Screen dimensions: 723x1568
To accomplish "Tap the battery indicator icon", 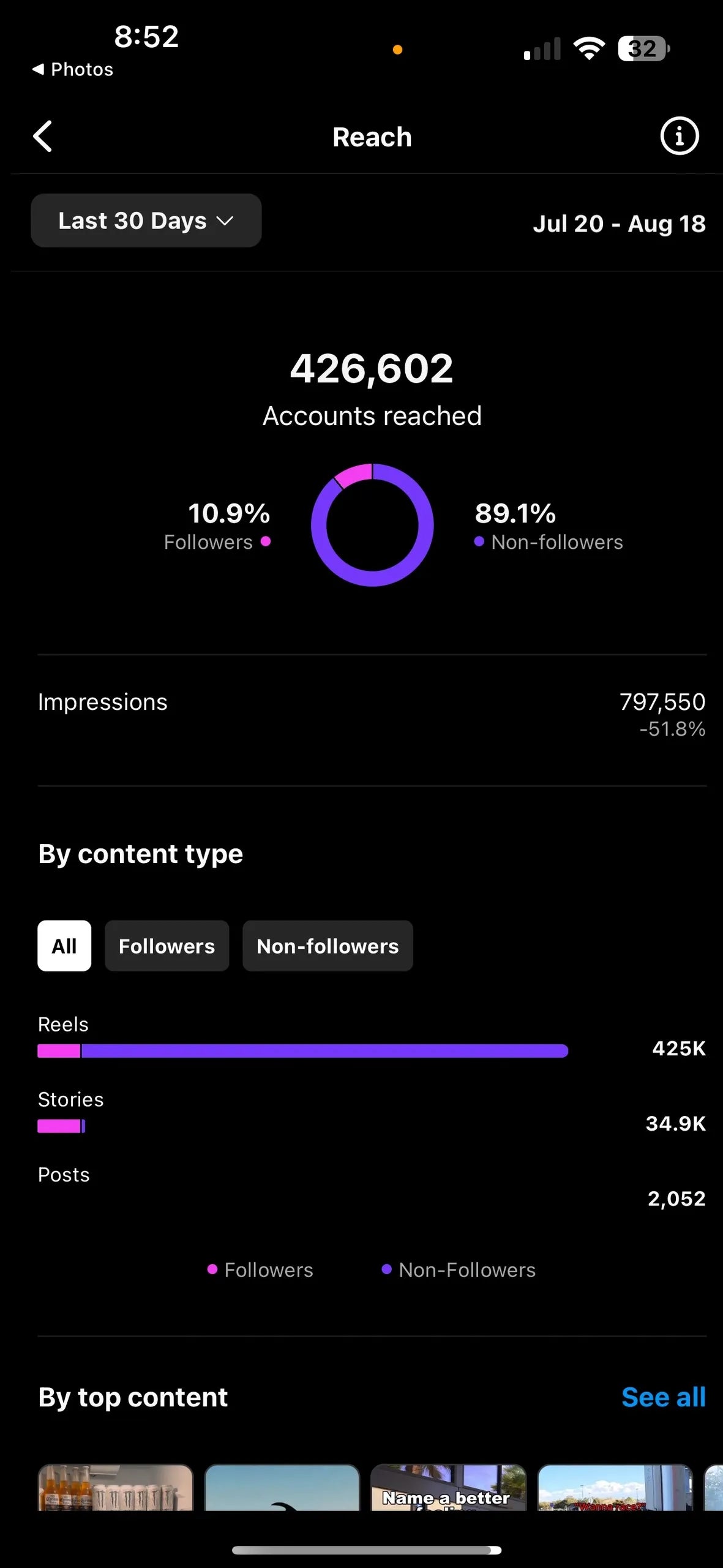I will pos(643,48).
